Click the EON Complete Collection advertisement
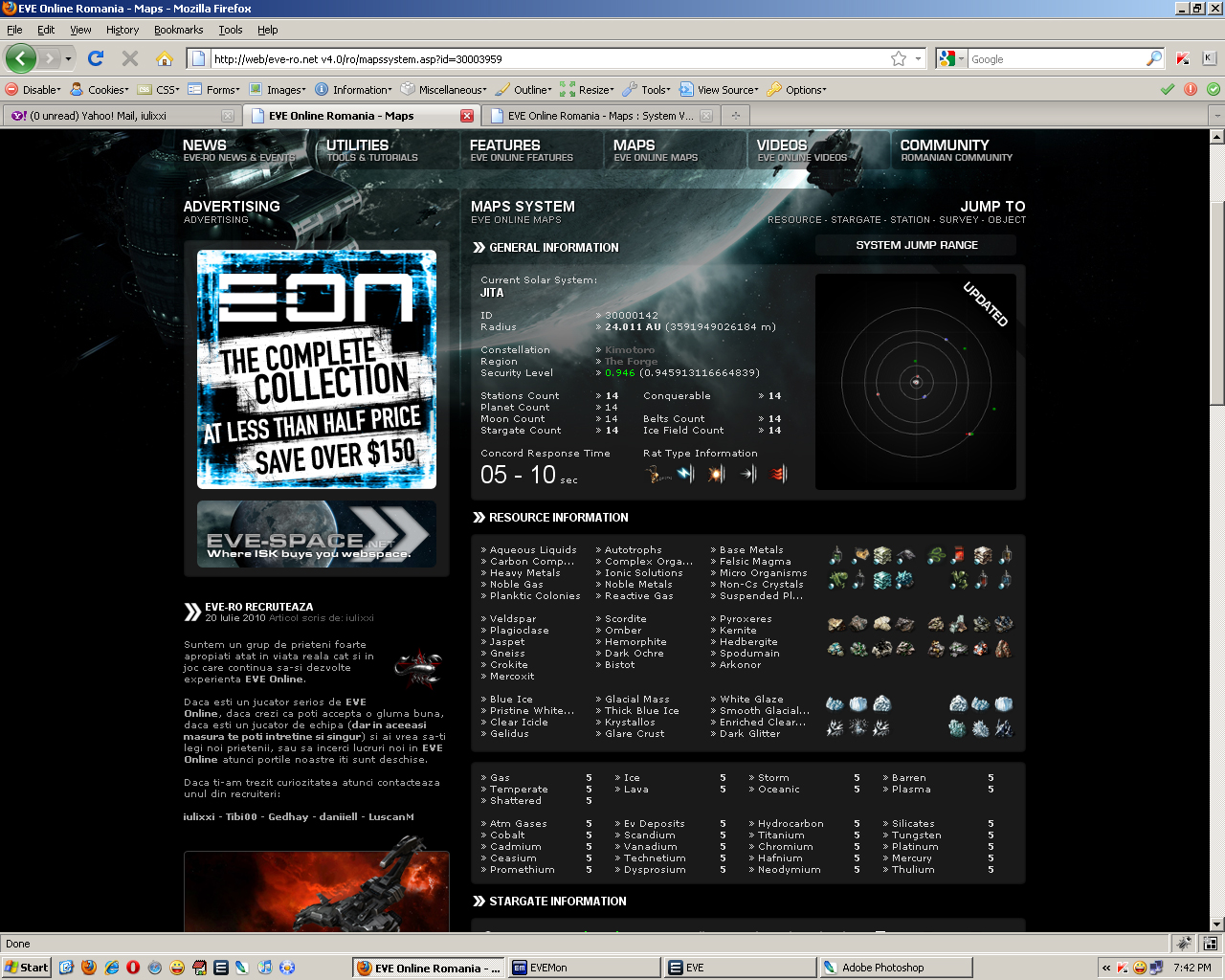Screen dimensions: 1225x980 (x=317, y=369)
